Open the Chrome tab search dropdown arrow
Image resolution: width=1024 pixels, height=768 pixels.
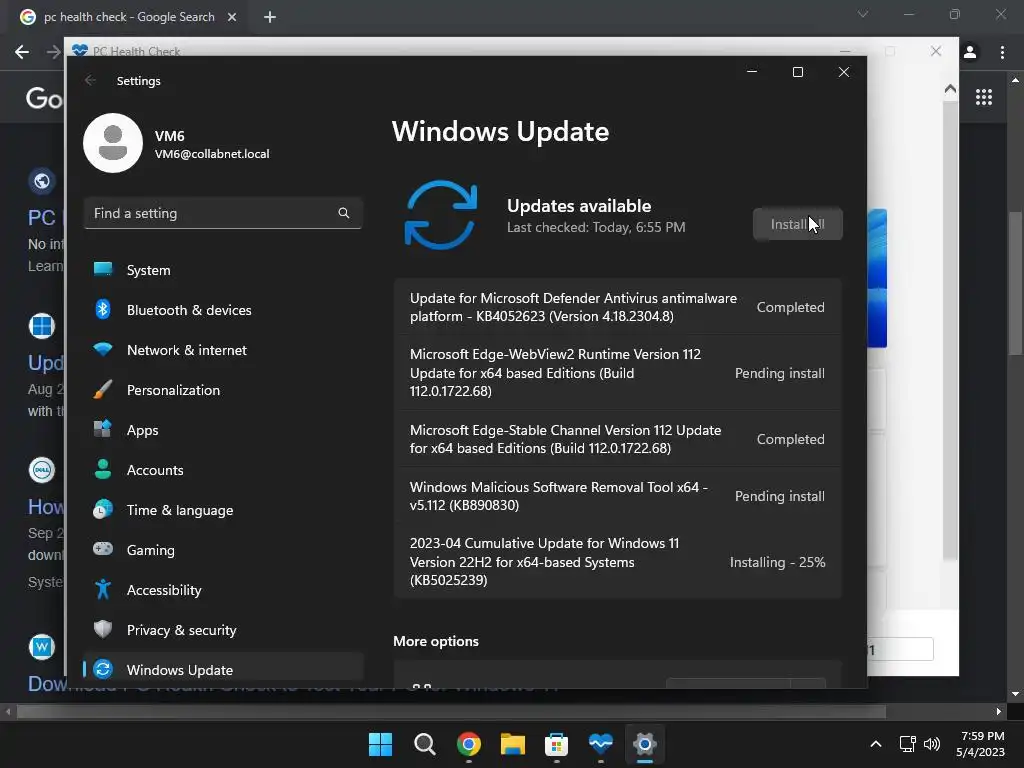pos(863,14)
